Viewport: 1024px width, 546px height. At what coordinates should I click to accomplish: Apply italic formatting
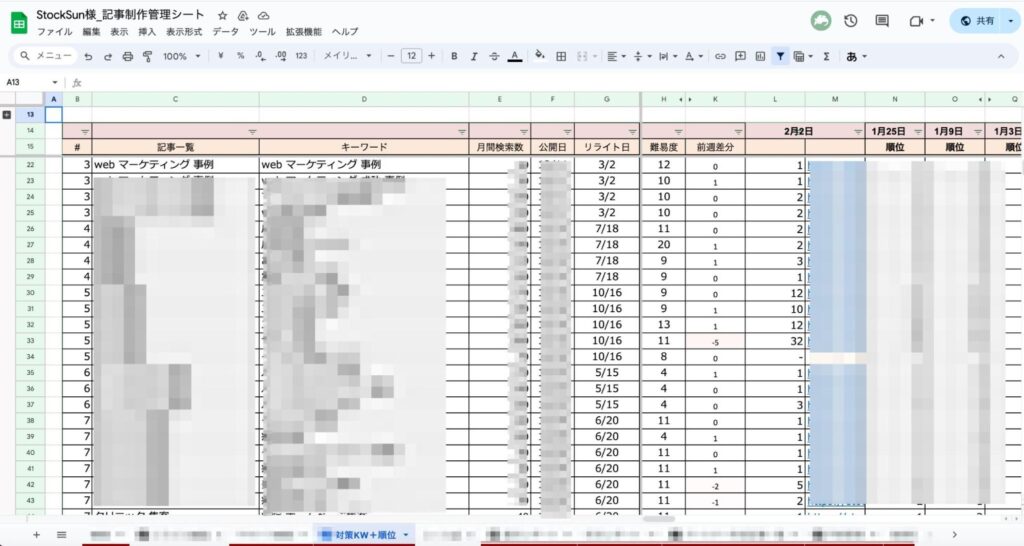pos(474,56)
